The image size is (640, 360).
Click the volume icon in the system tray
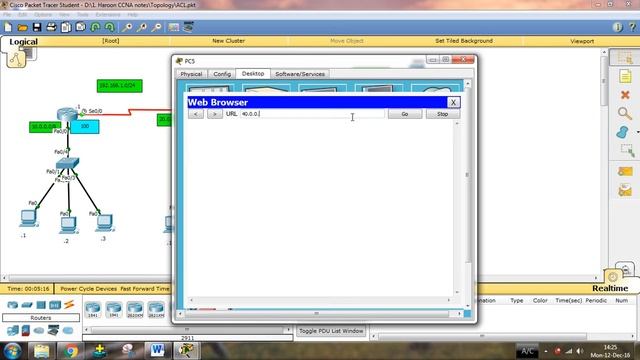point(580,351)
